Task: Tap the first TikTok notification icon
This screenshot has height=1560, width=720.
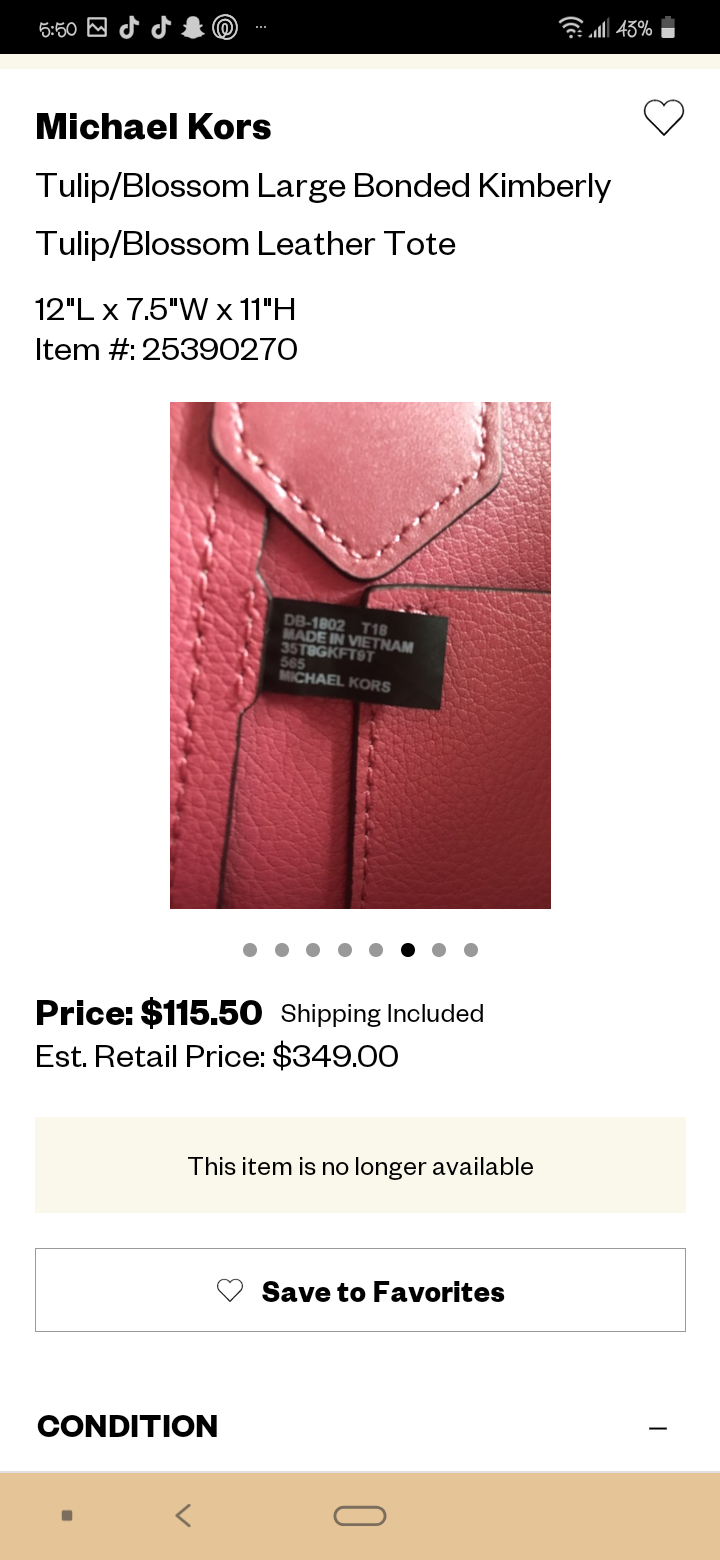Action: 128,28
